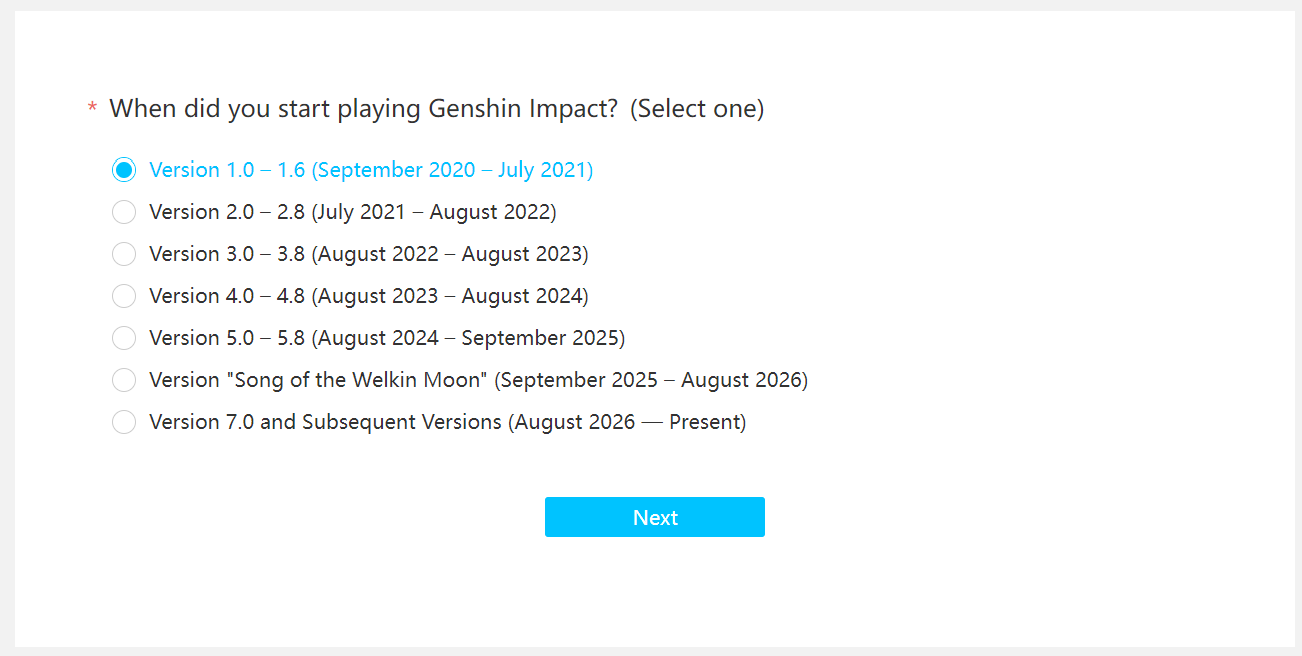Choose the Version 2.0 – 2.8 radio circle

tap(124, 212)
